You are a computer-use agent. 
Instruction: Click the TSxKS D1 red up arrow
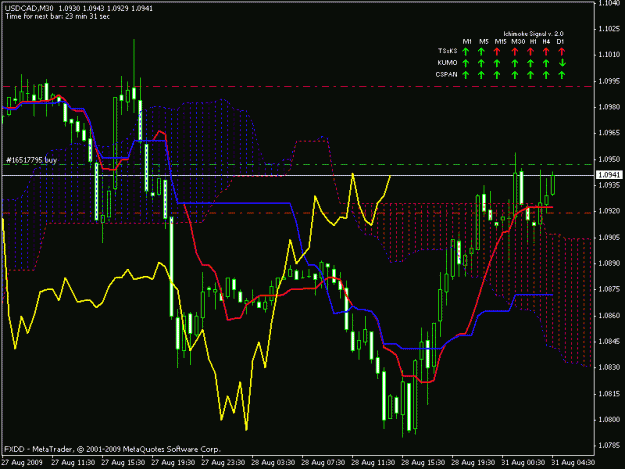click(x=562, y=51)
